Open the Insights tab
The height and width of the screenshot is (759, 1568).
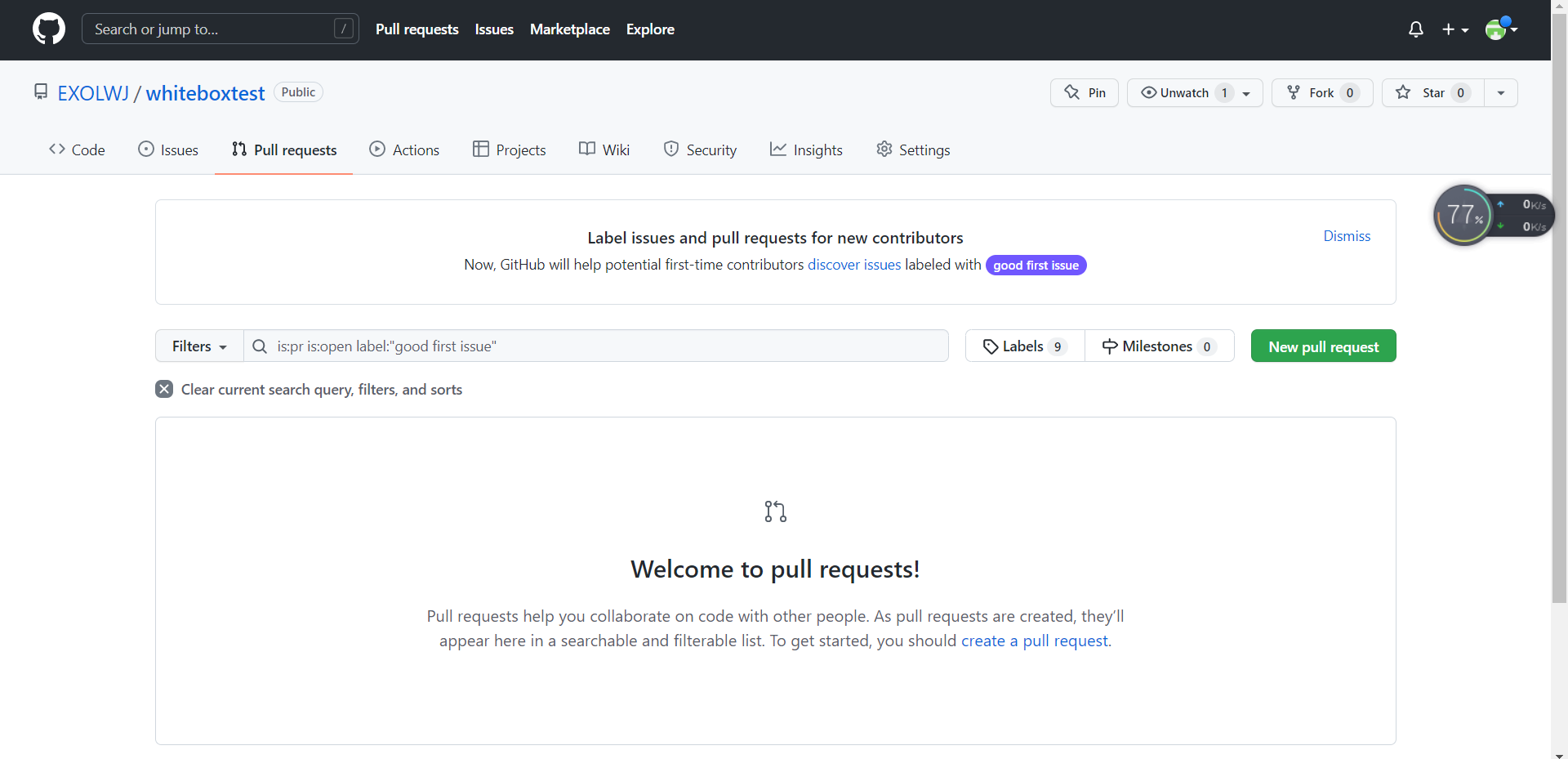tap(806, 150)
